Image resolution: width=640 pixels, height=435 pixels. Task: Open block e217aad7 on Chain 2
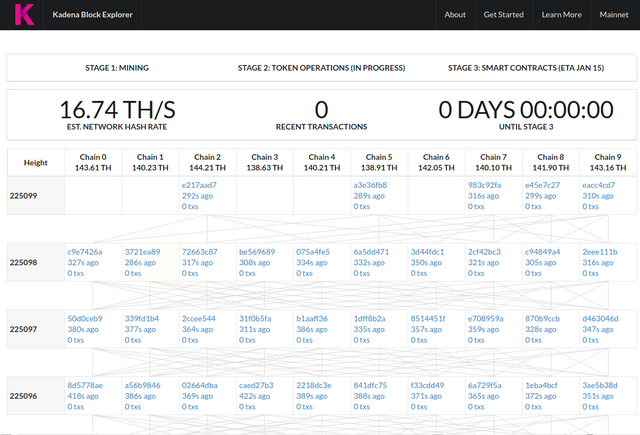[199, 185]
